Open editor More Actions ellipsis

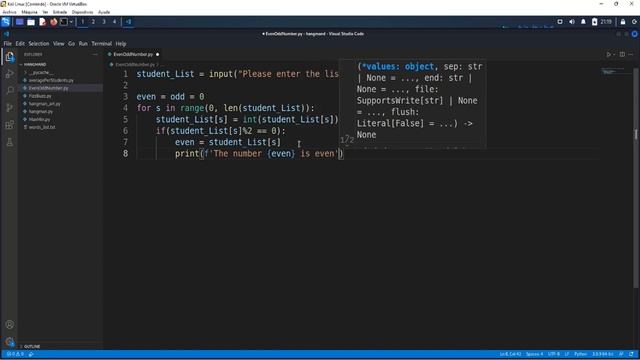tap(631, 54)
